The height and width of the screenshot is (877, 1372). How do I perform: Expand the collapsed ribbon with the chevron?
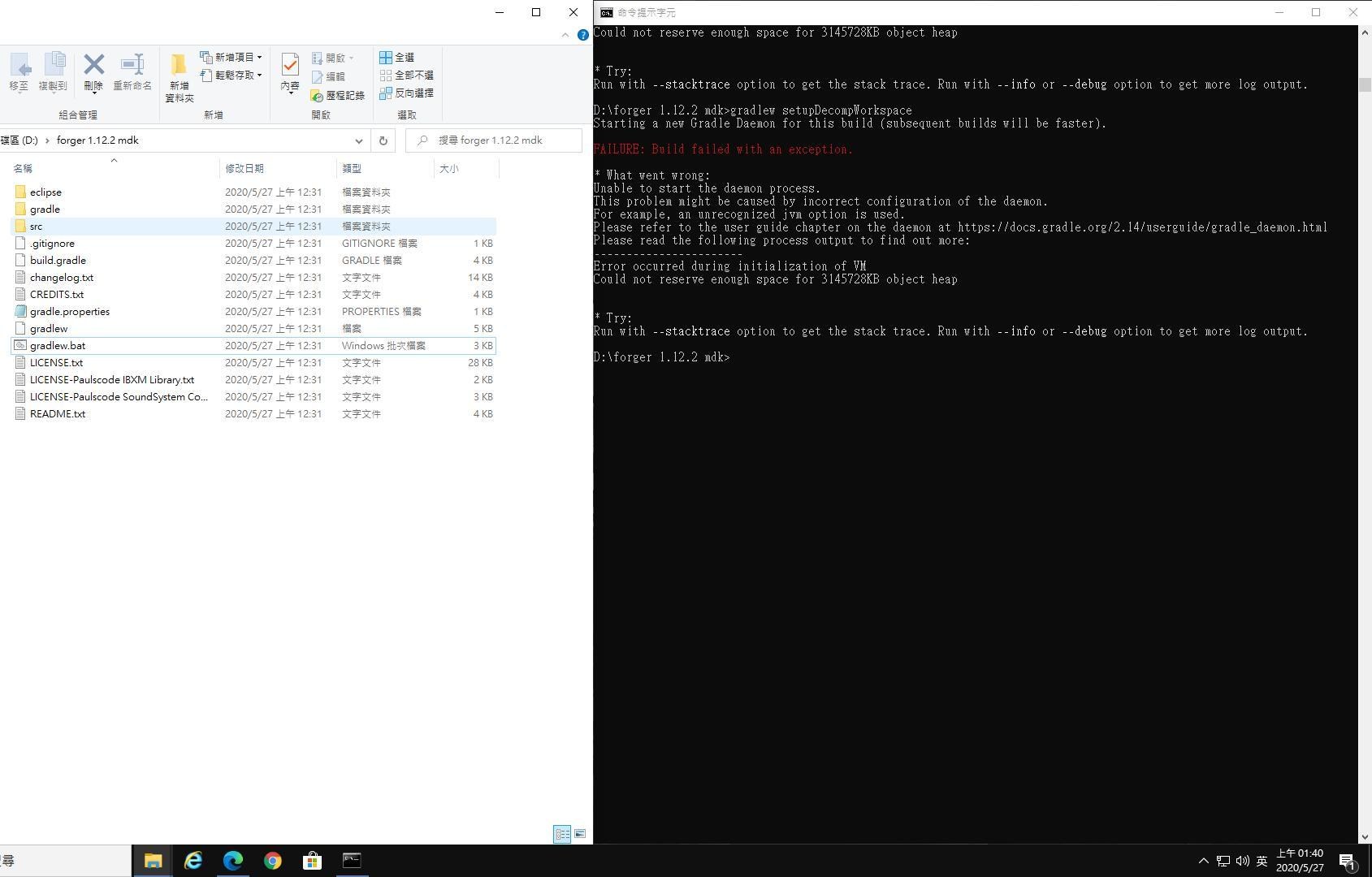tap(565, 35)
